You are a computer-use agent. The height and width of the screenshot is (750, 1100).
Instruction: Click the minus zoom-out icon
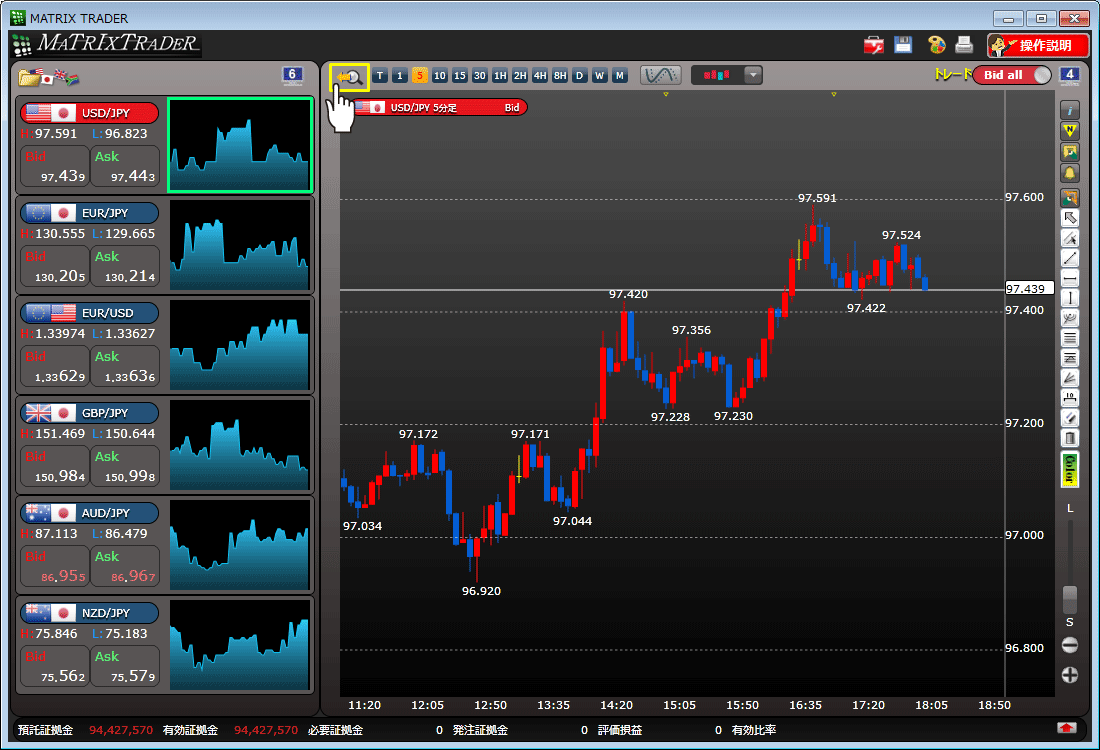[x=1070, y=645]
